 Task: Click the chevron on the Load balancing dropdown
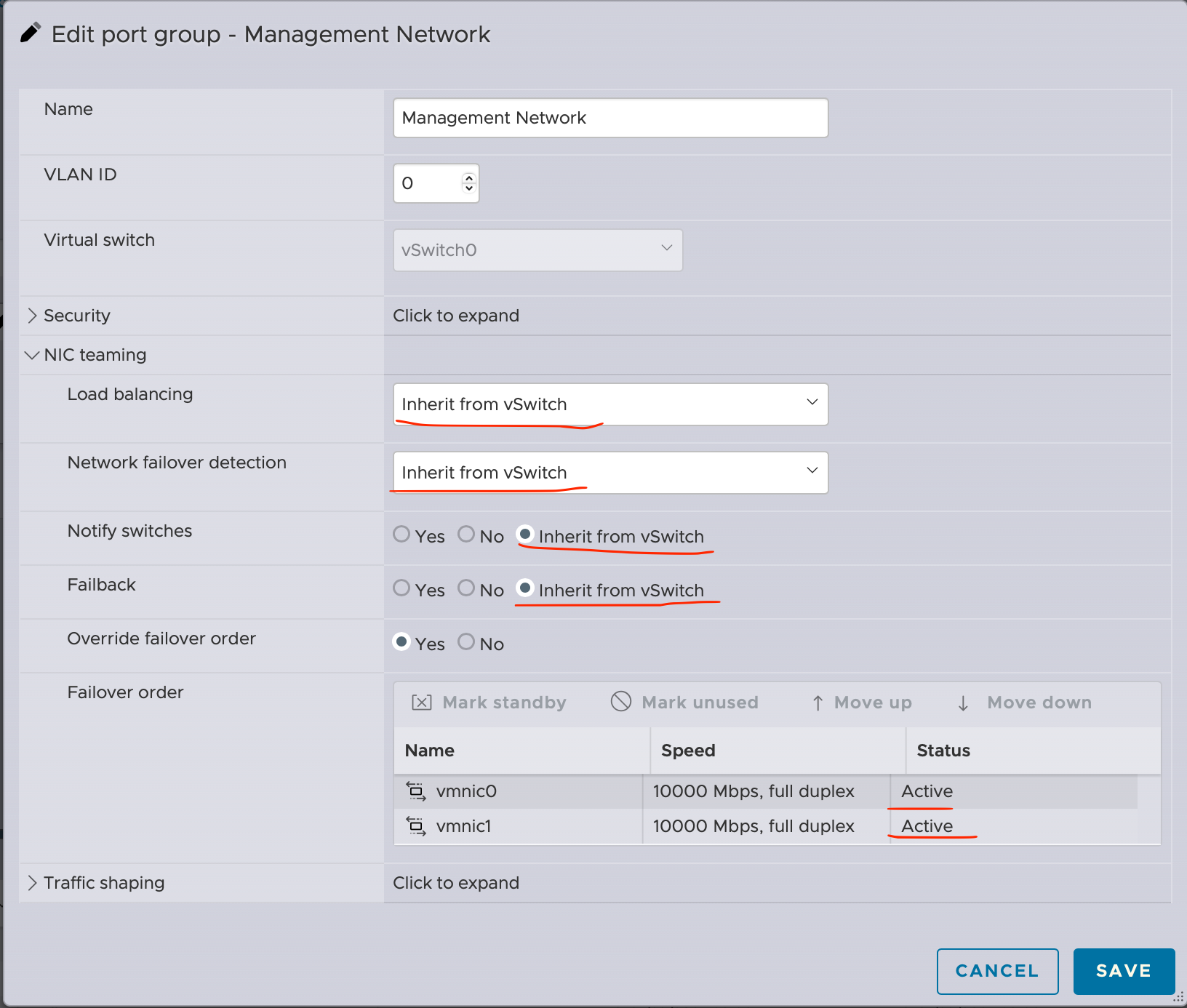[x=812, y=404]
